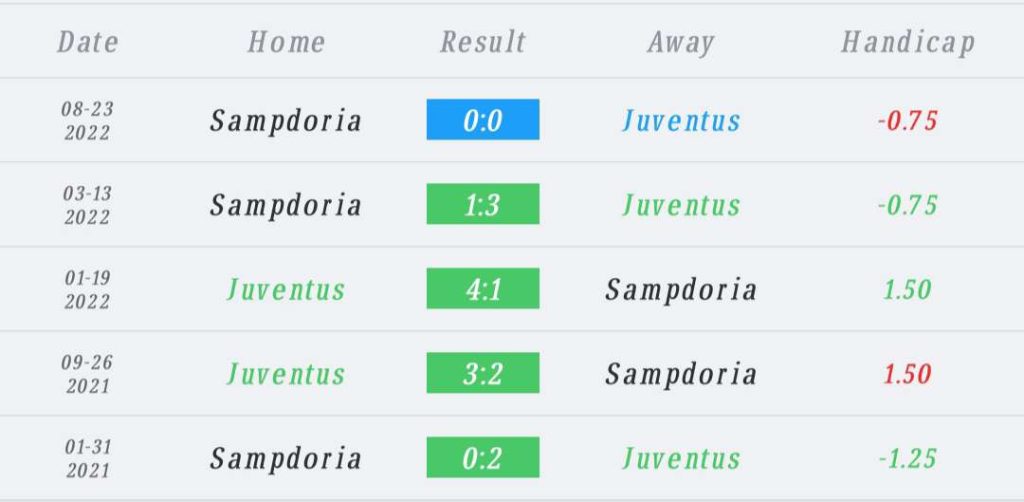
Task: Select the 0:2 result badge
Action: point(483,457)
